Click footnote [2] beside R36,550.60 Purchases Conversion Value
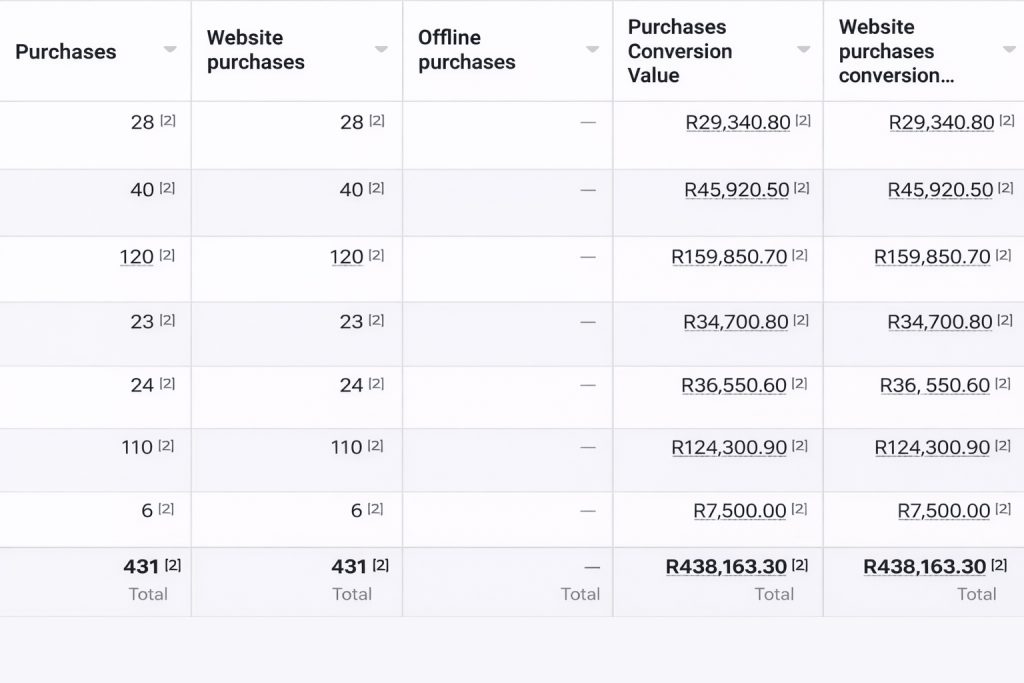The width and height of the screenshot is (1024, 683). click(x=802, y=383)
